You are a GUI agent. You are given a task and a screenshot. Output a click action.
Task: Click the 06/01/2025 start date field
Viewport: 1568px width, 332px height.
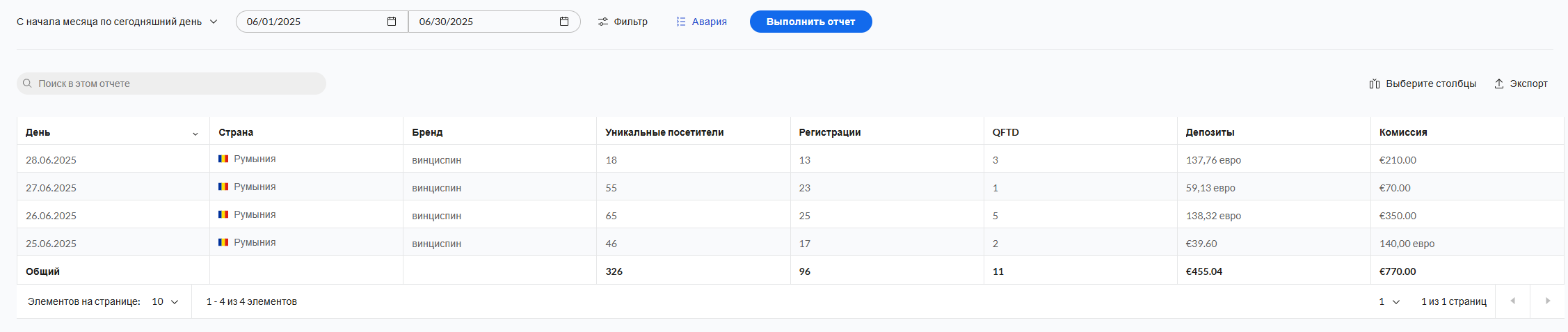click(322, 22)
